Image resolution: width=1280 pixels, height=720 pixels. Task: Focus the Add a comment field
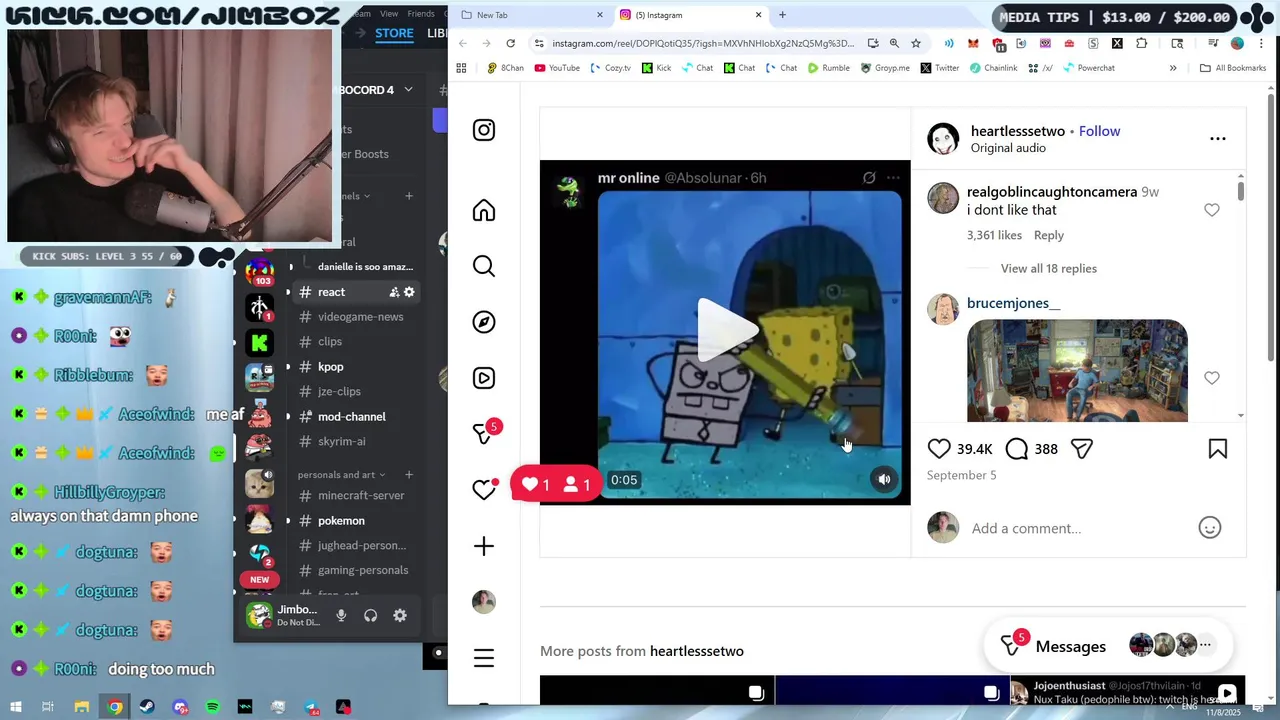(x=1079, y=528)
